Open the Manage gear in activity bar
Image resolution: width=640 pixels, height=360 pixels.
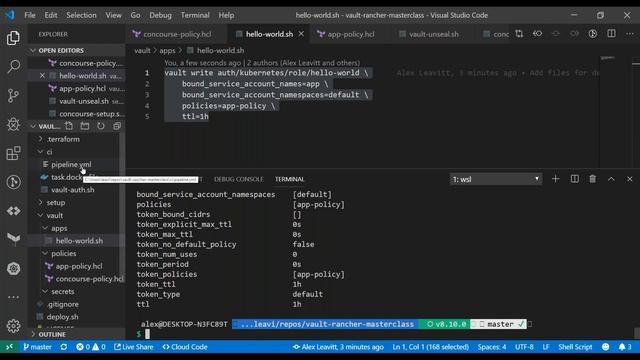(x=13, y=325)
